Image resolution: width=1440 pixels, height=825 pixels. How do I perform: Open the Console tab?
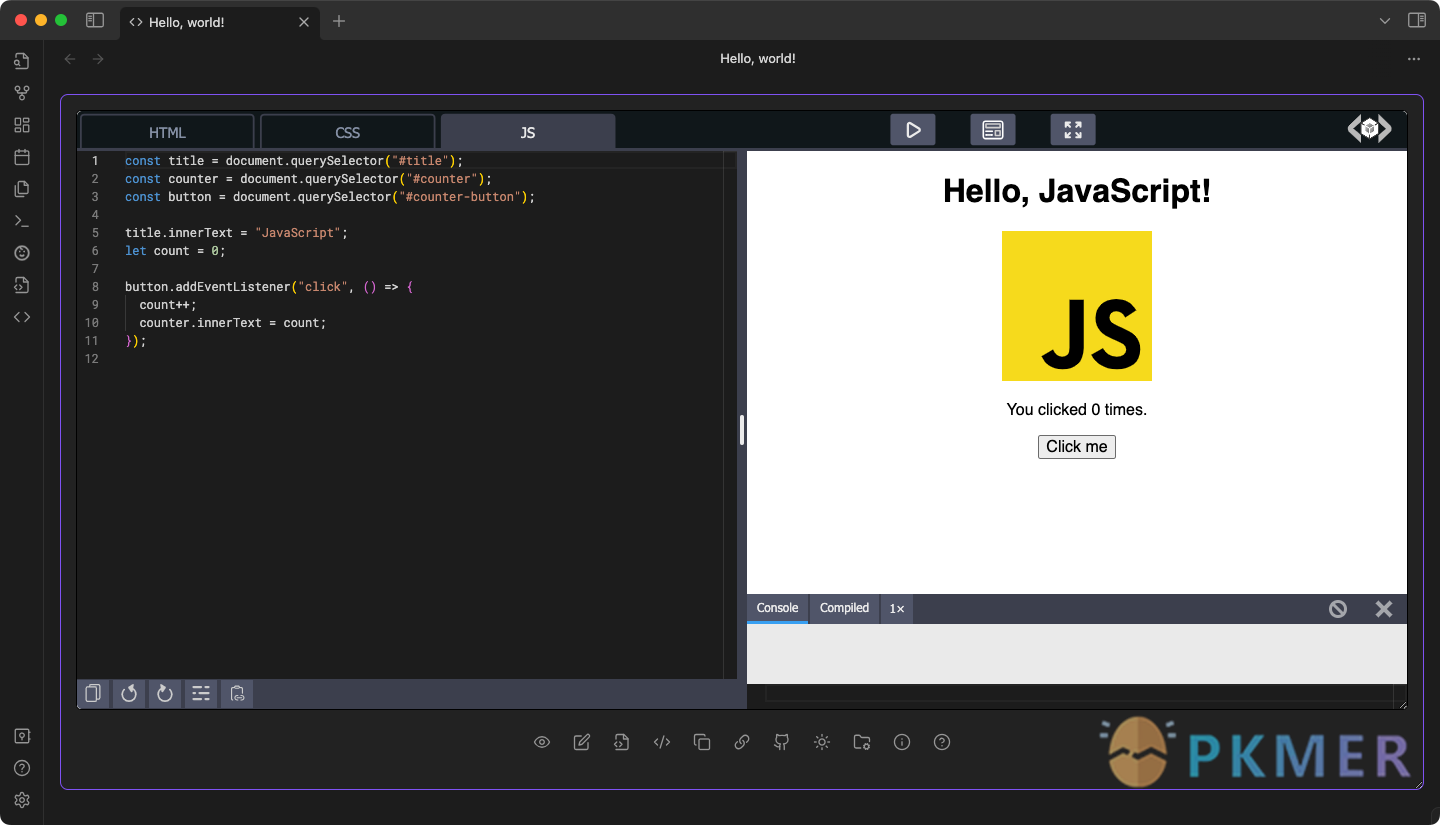click(777, 608)
